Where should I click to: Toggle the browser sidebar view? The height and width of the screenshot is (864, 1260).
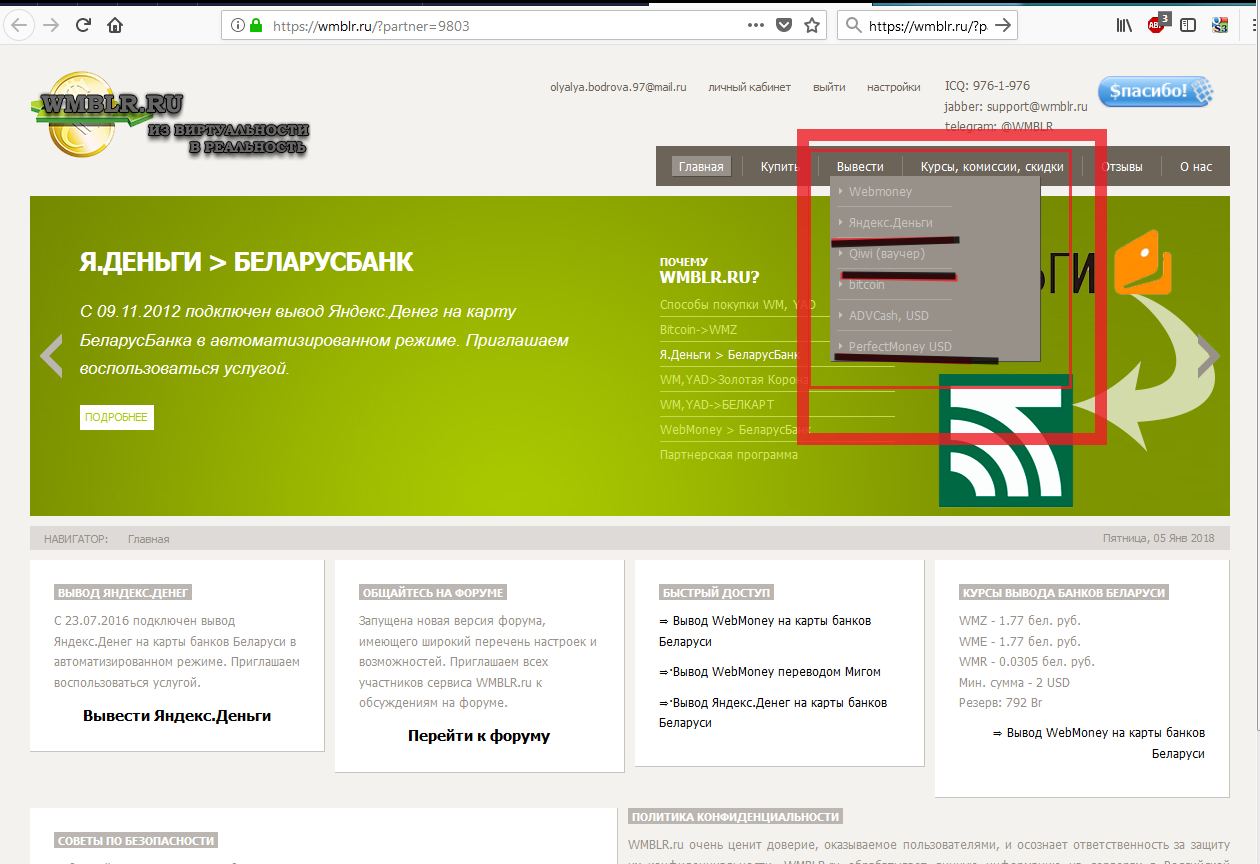(1188, 26)
